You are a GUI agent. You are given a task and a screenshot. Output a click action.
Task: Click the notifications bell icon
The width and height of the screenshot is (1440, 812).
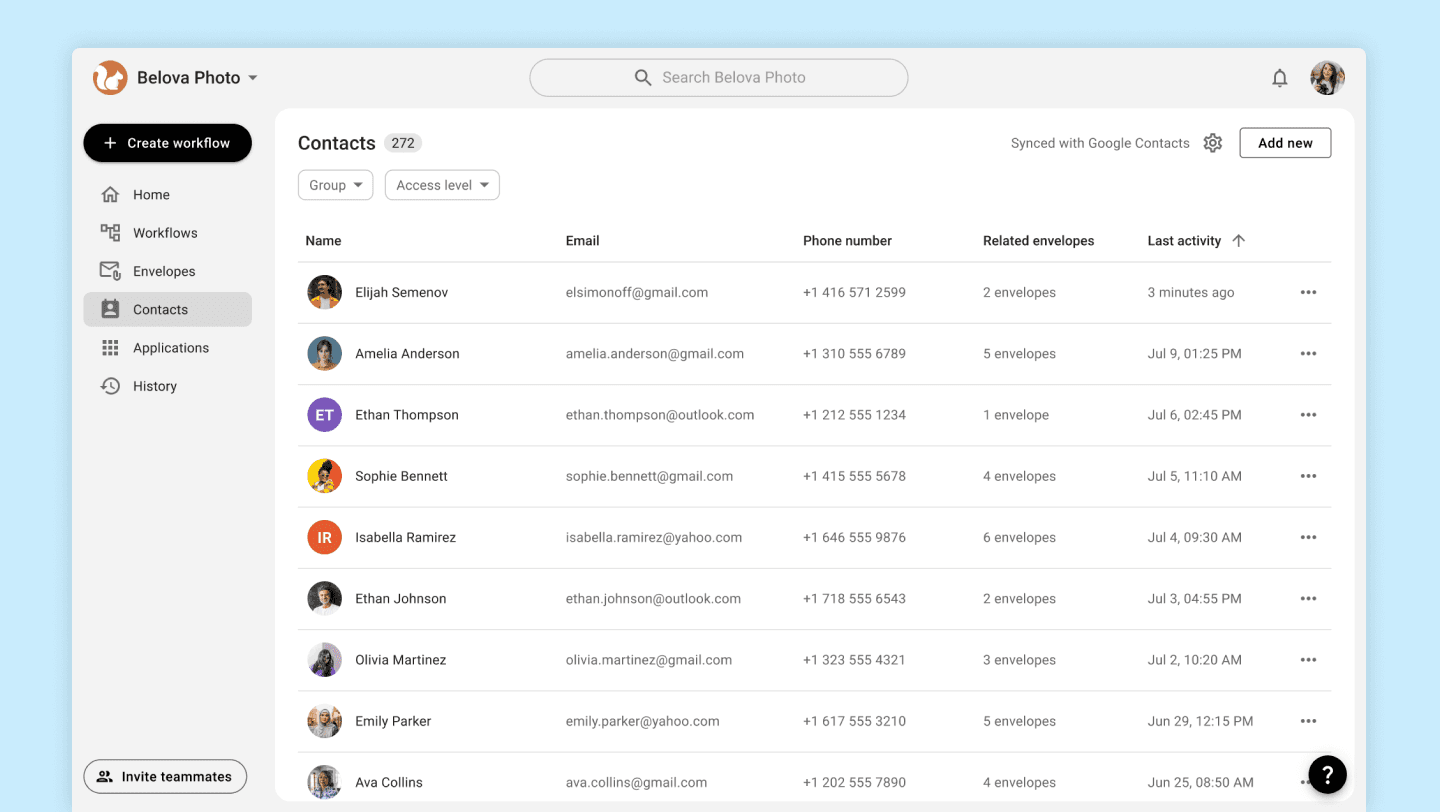pos(1279,78)
